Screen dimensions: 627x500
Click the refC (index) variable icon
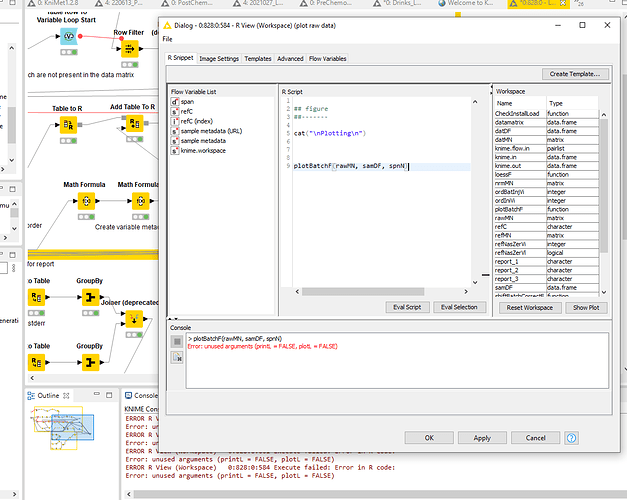pos(175,121)
